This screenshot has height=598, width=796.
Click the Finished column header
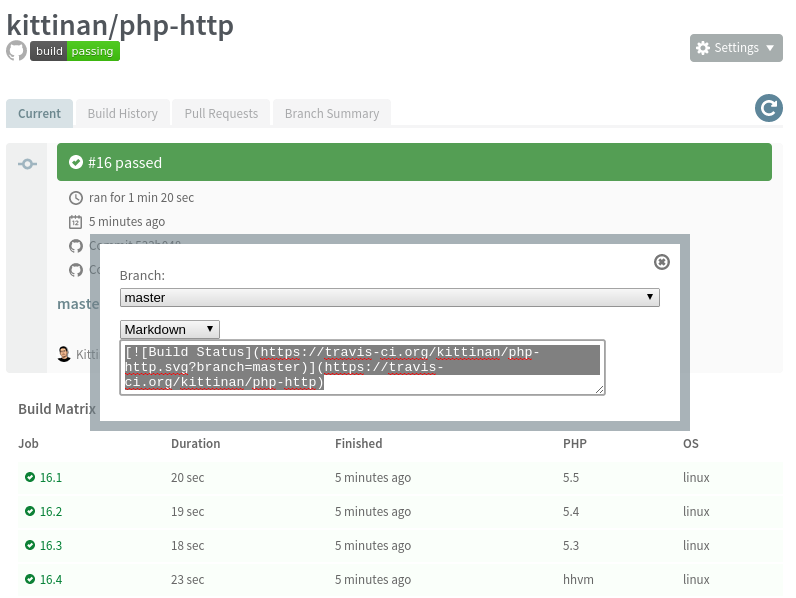tap(358, 444)
